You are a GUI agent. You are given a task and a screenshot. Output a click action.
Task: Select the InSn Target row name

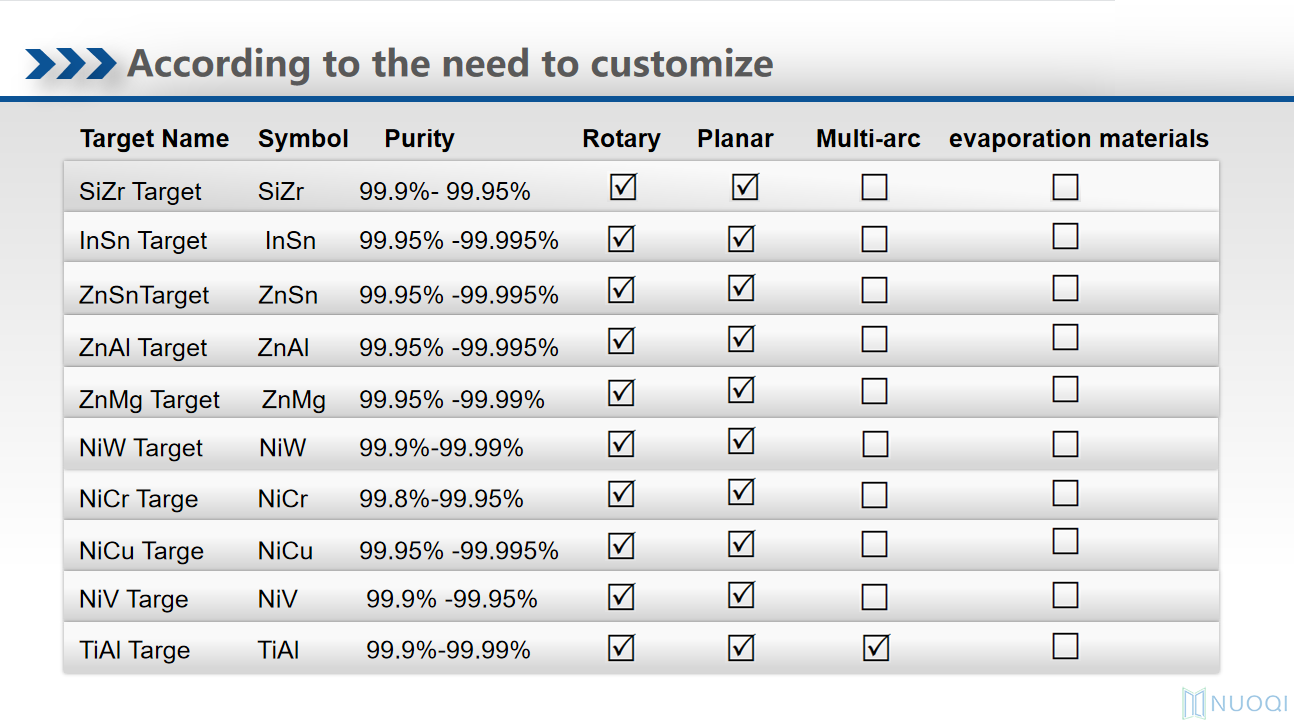[143, 241]
